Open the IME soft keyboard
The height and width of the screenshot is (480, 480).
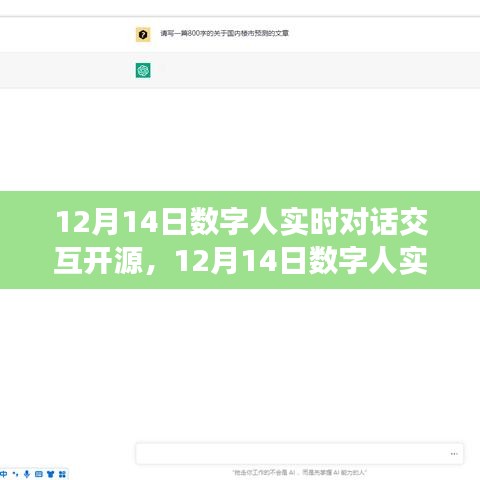point(39,474)
